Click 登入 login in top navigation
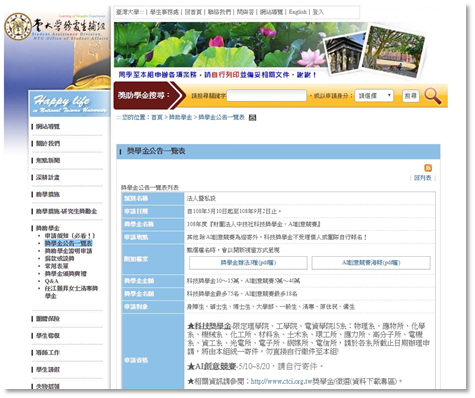Viewport: 475px width, 398px height. tap(318, 12)
